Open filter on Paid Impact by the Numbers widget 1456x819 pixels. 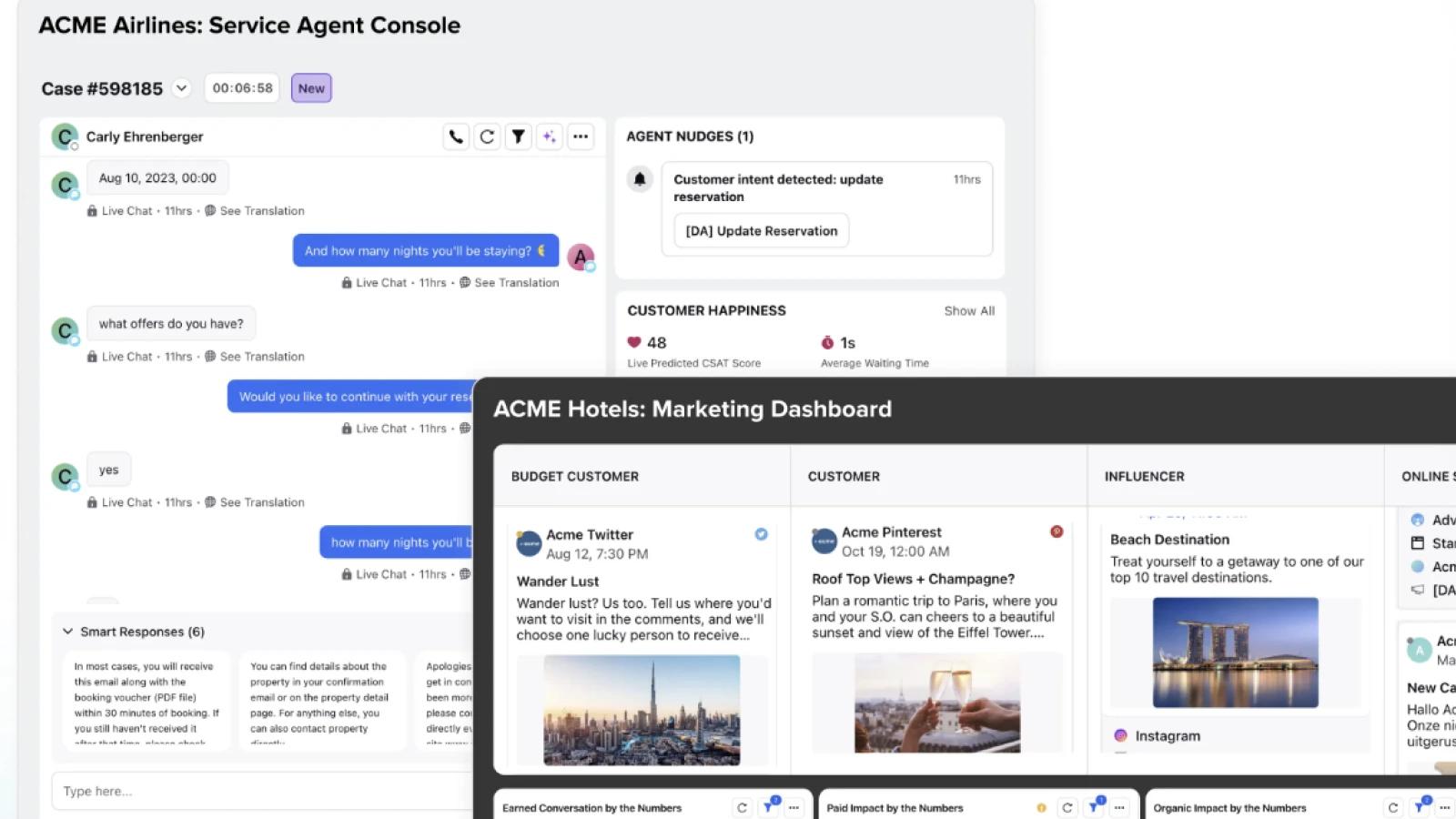click(x=1095, y=806)
